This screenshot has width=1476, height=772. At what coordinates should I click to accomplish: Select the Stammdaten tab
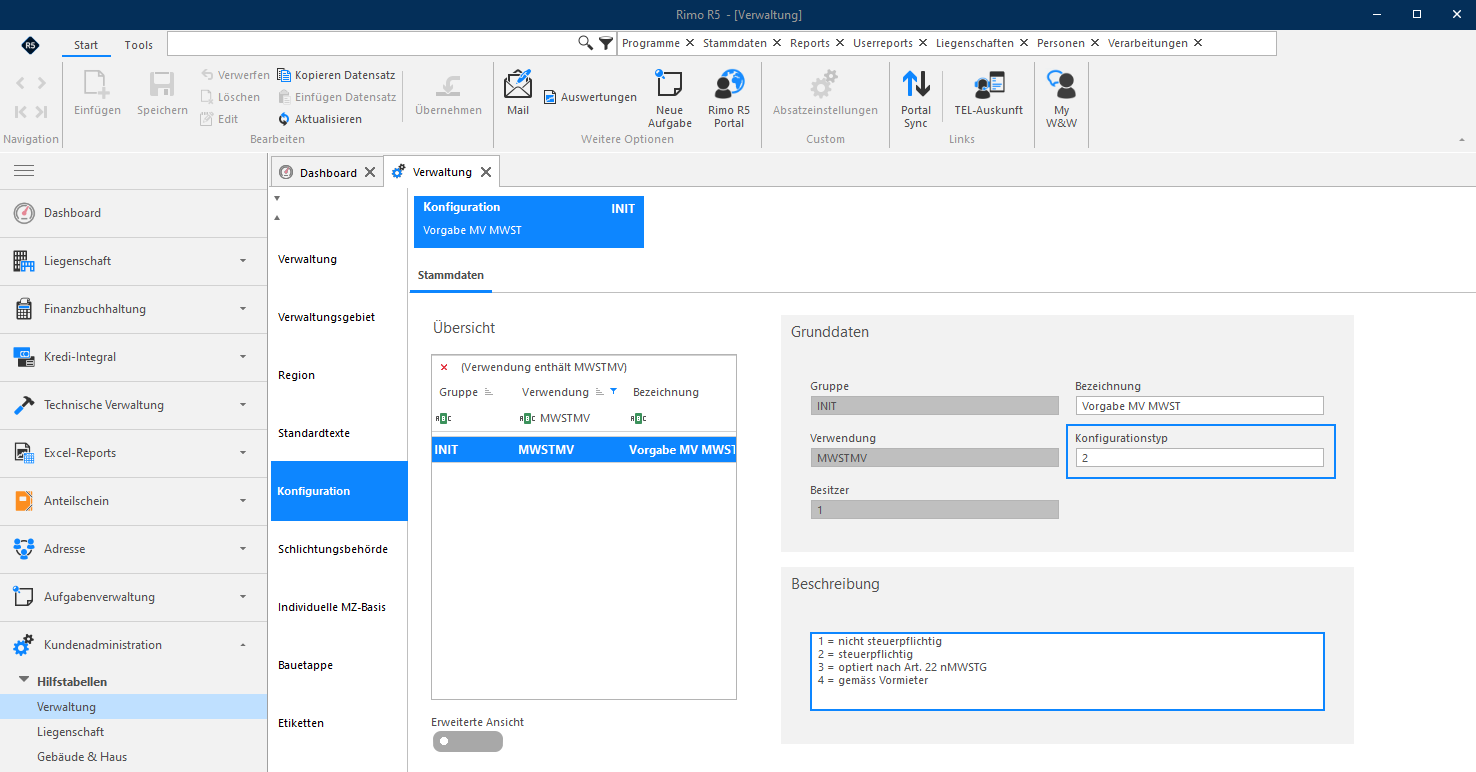[451, 274]
